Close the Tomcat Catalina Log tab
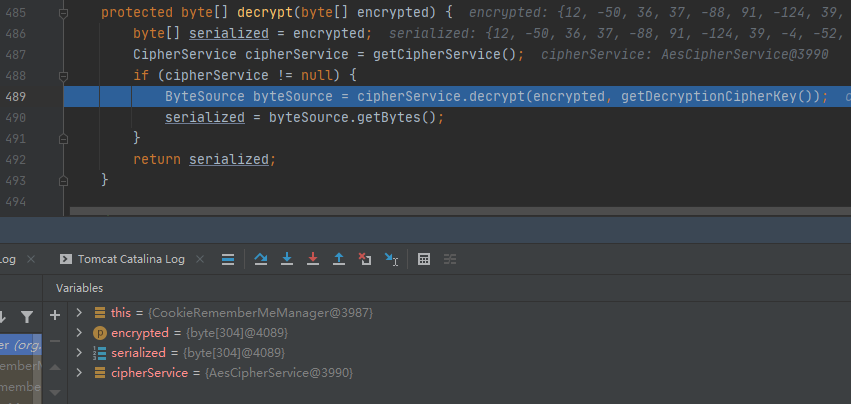Screen dimensions: 851x404 (x=198, y=259)
